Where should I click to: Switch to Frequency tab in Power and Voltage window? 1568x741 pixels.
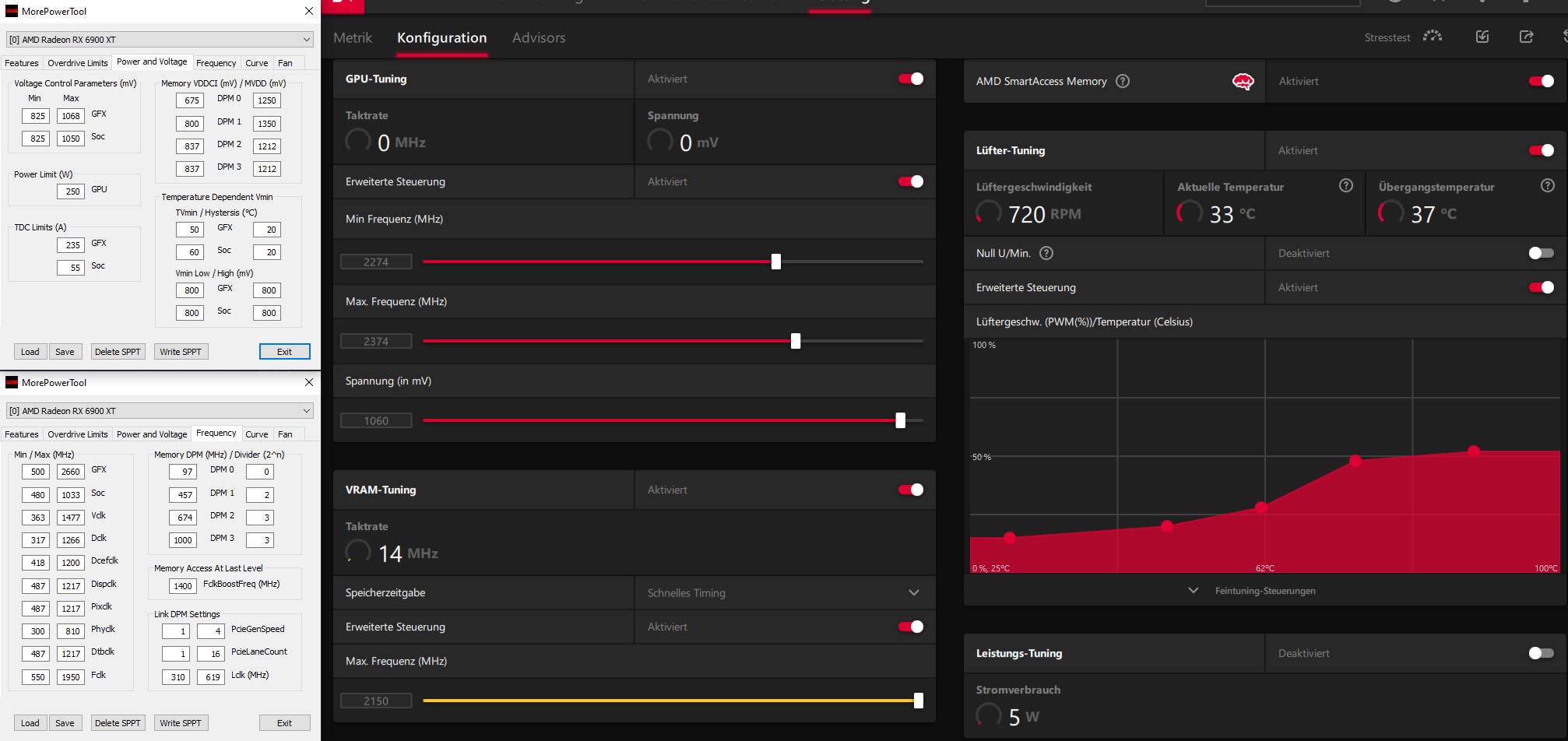(x=216, y=63)
